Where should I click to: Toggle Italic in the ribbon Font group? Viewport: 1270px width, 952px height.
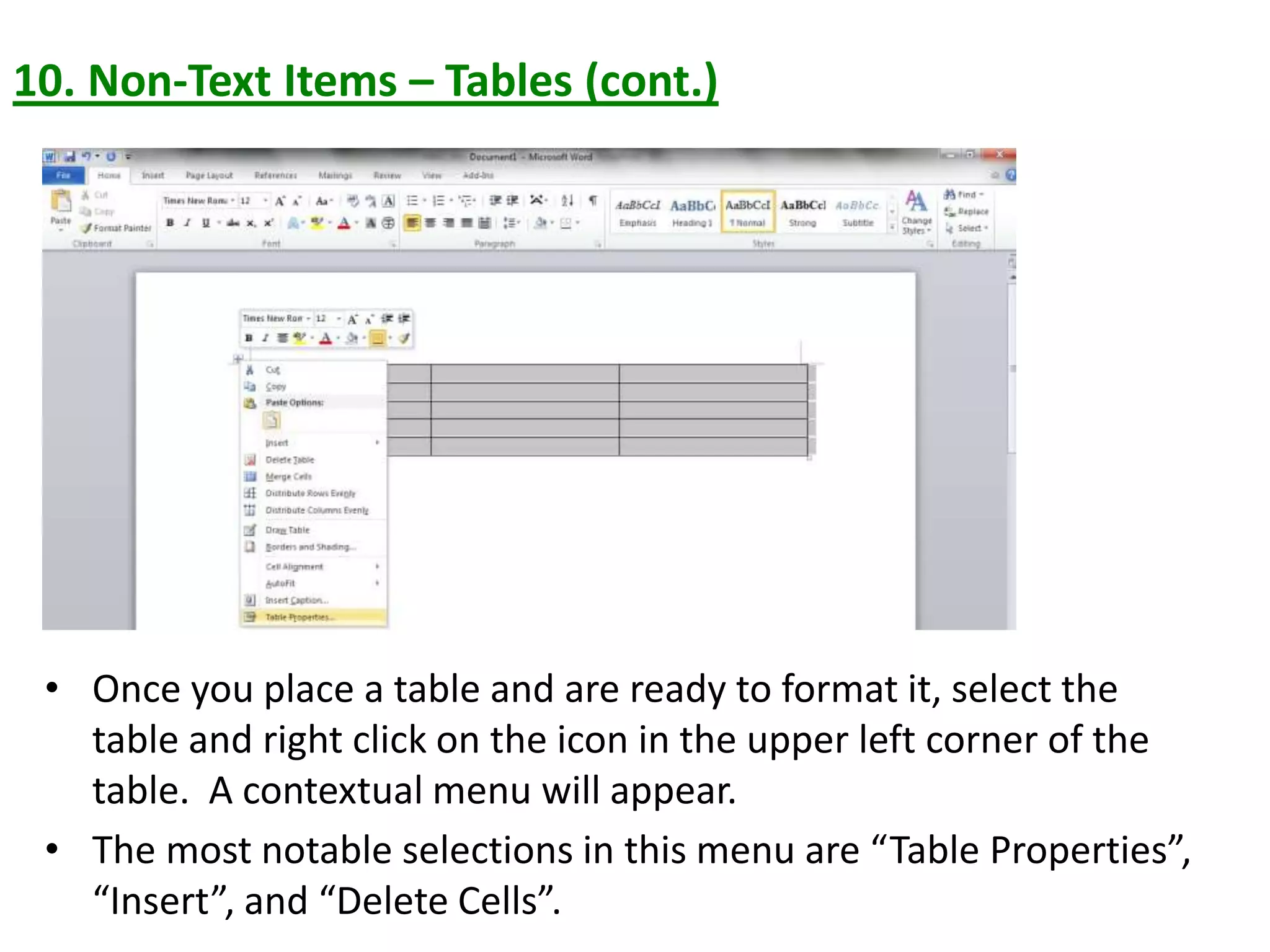(x=187, y=223)
